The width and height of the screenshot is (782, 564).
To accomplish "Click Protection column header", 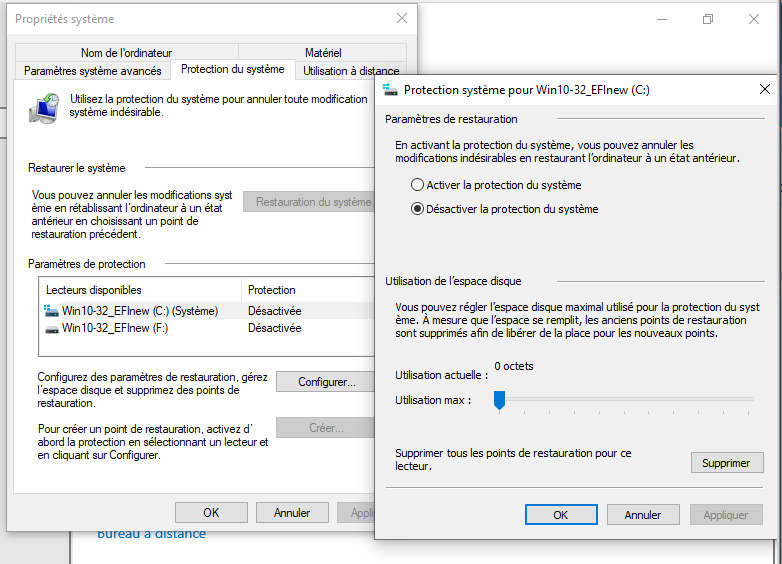I will coord(308,290).
